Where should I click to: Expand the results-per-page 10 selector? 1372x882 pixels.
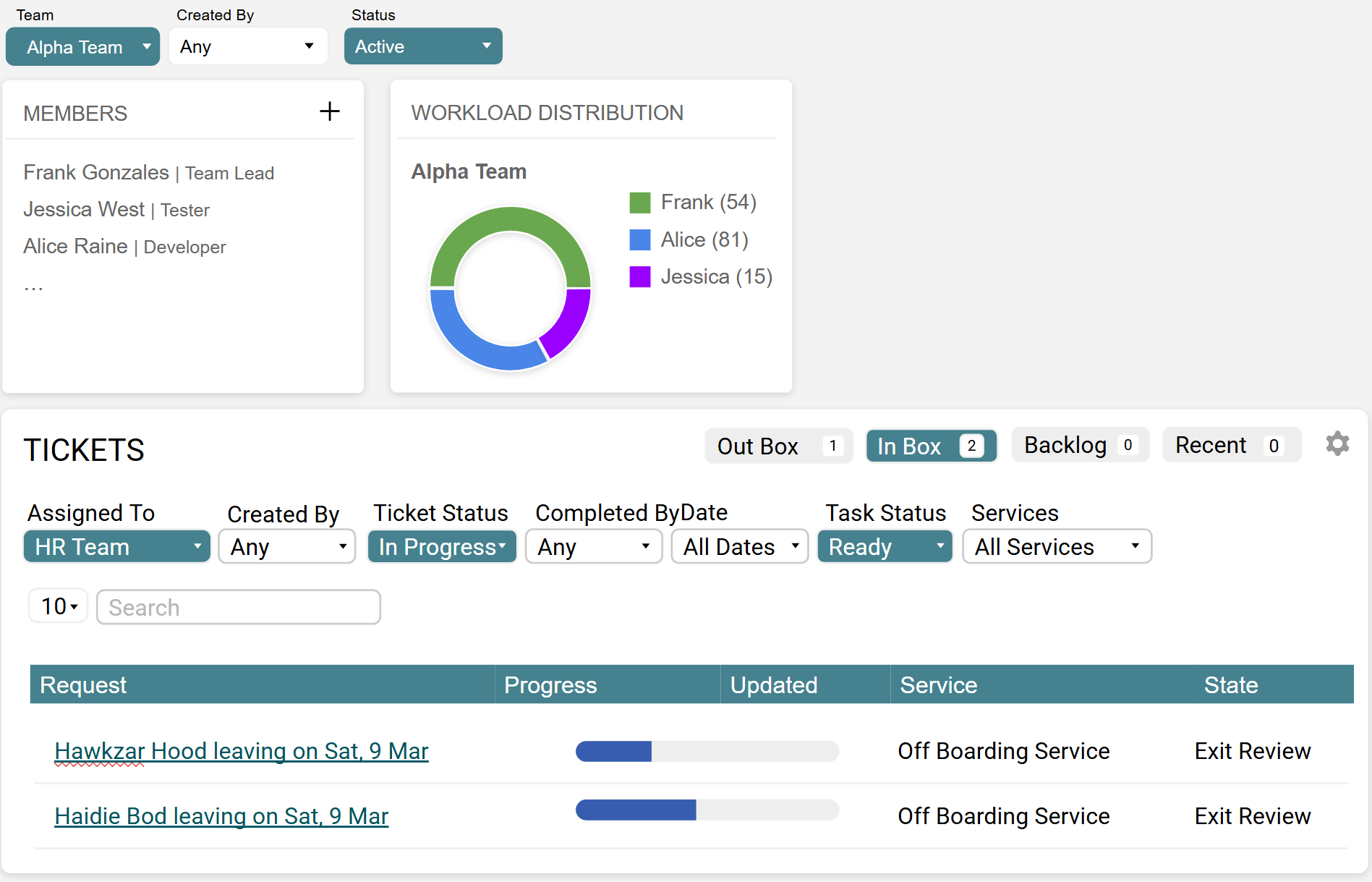(58, 606)
